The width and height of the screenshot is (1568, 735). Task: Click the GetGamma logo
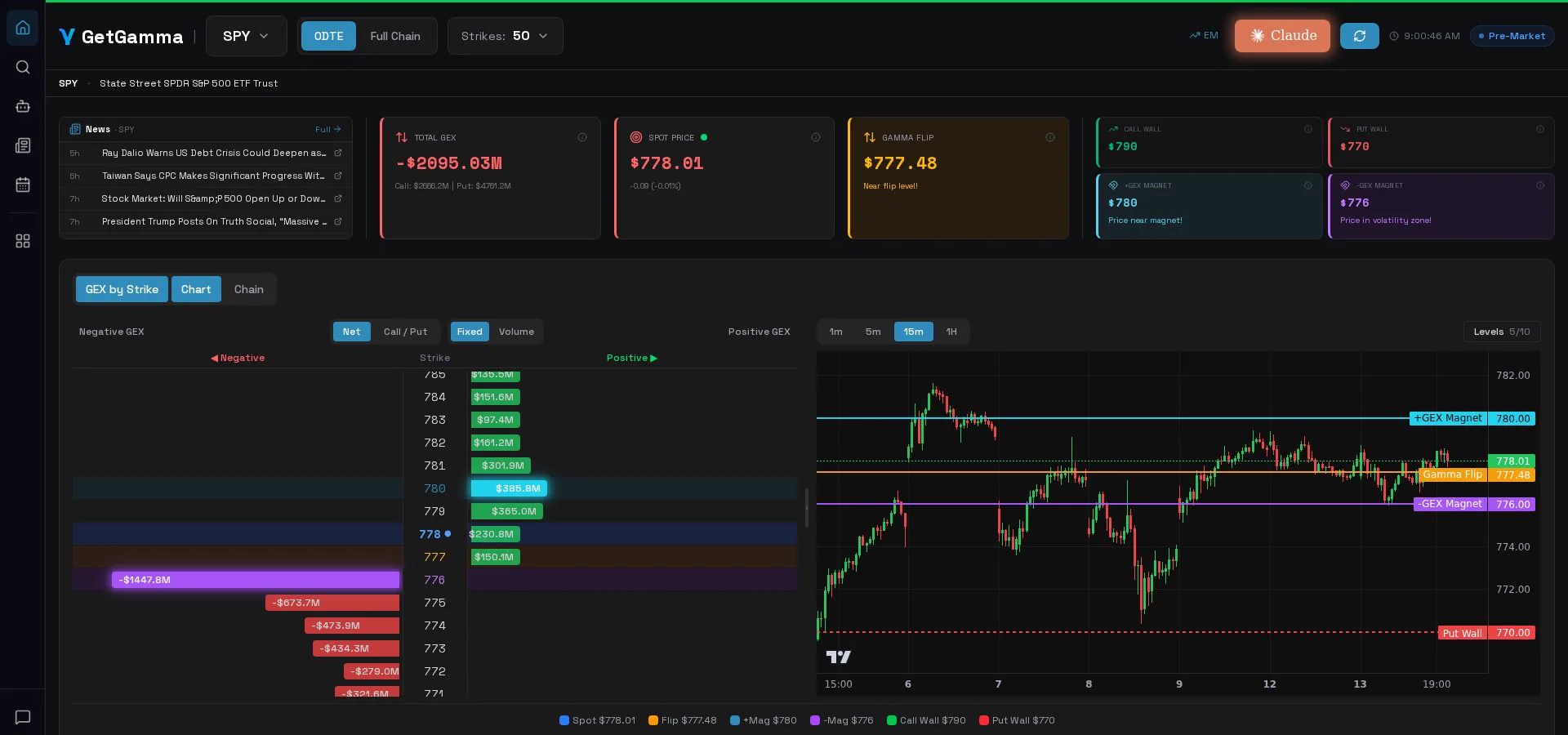[x=121, y=37]
